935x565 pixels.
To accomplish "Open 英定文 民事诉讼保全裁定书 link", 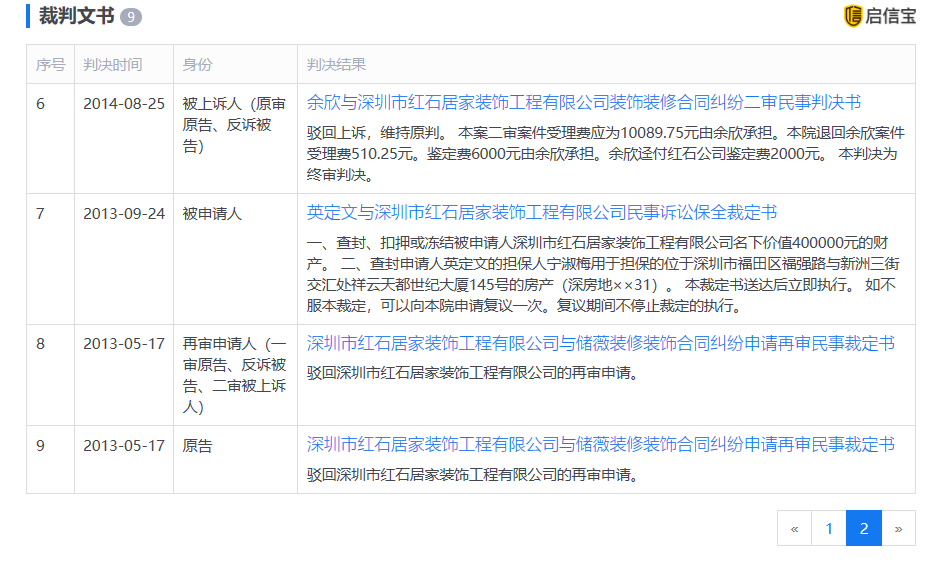I will pos(541,213).
